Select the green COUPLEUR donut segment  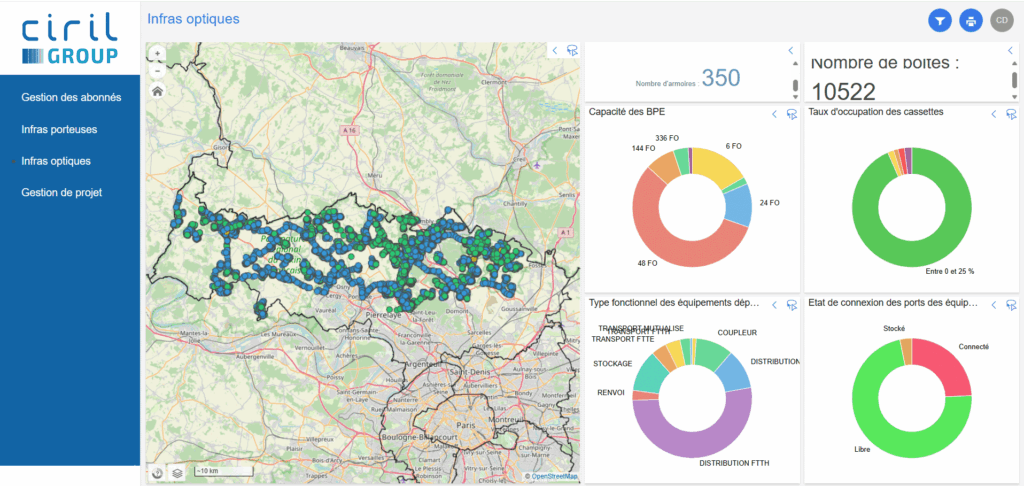point(712,354)
